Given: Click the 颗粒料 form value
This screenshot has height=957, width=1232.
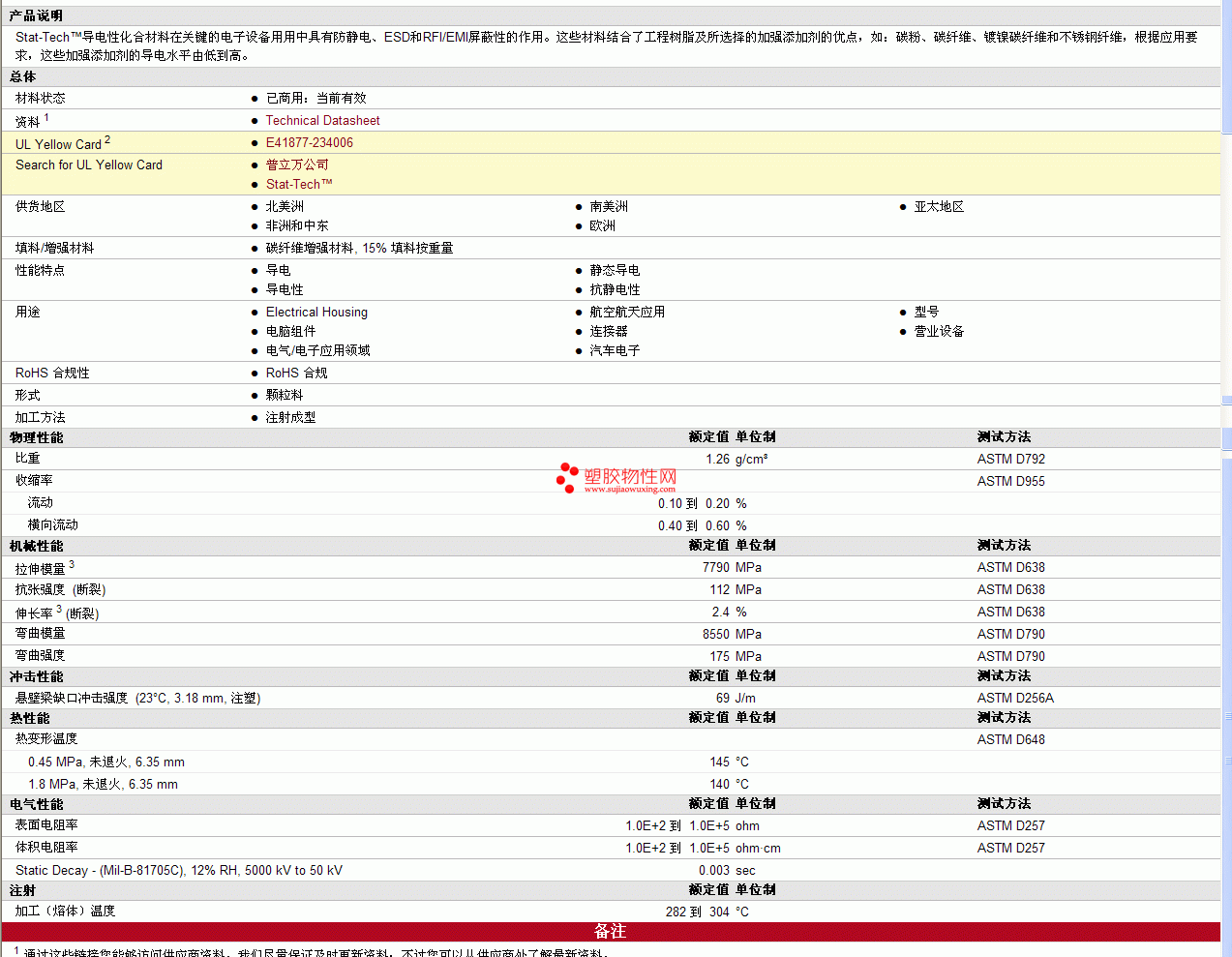Looking at the screenshot, I should tap(285, 395).
